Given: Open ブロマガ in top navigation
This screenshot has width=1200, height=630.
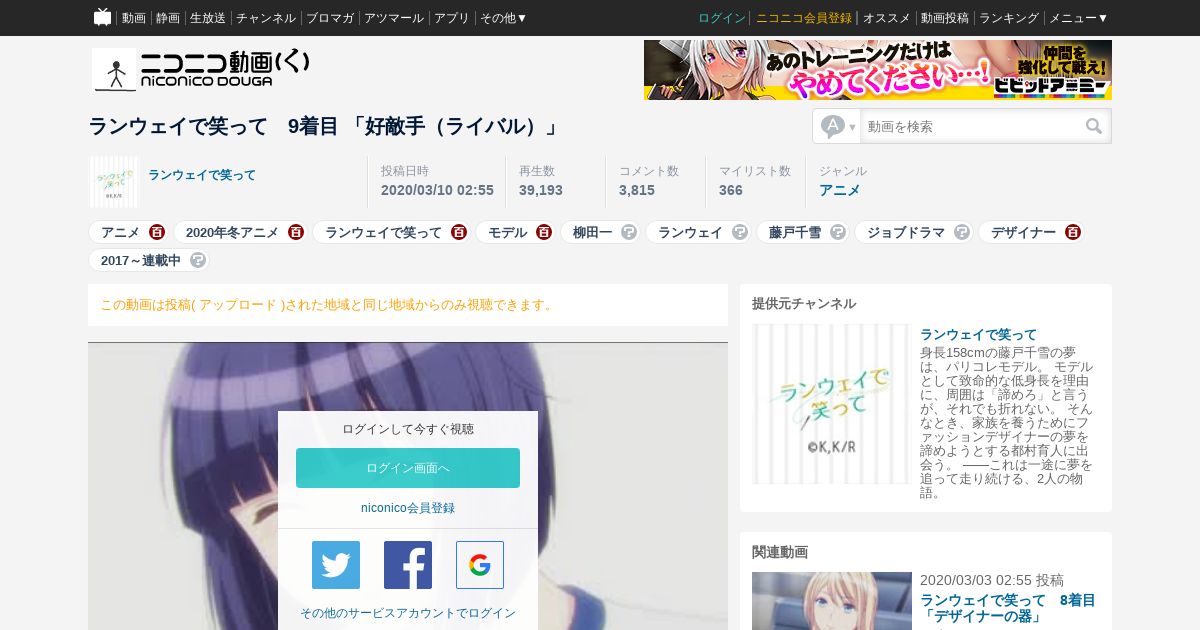Looking at the screenshot, I should click(x=330, y=18).
